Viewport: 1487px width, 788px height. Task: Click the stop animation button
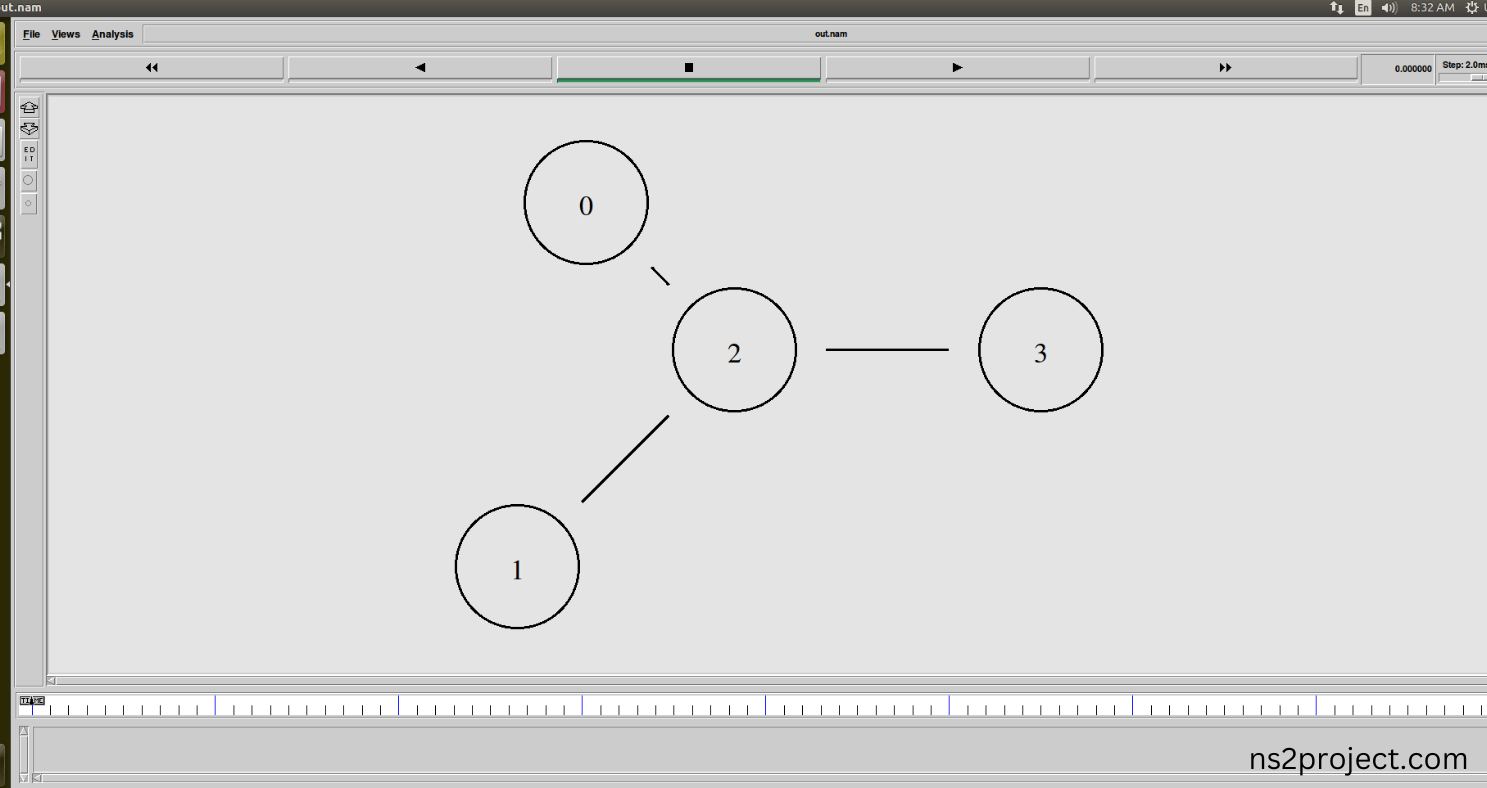688,68
